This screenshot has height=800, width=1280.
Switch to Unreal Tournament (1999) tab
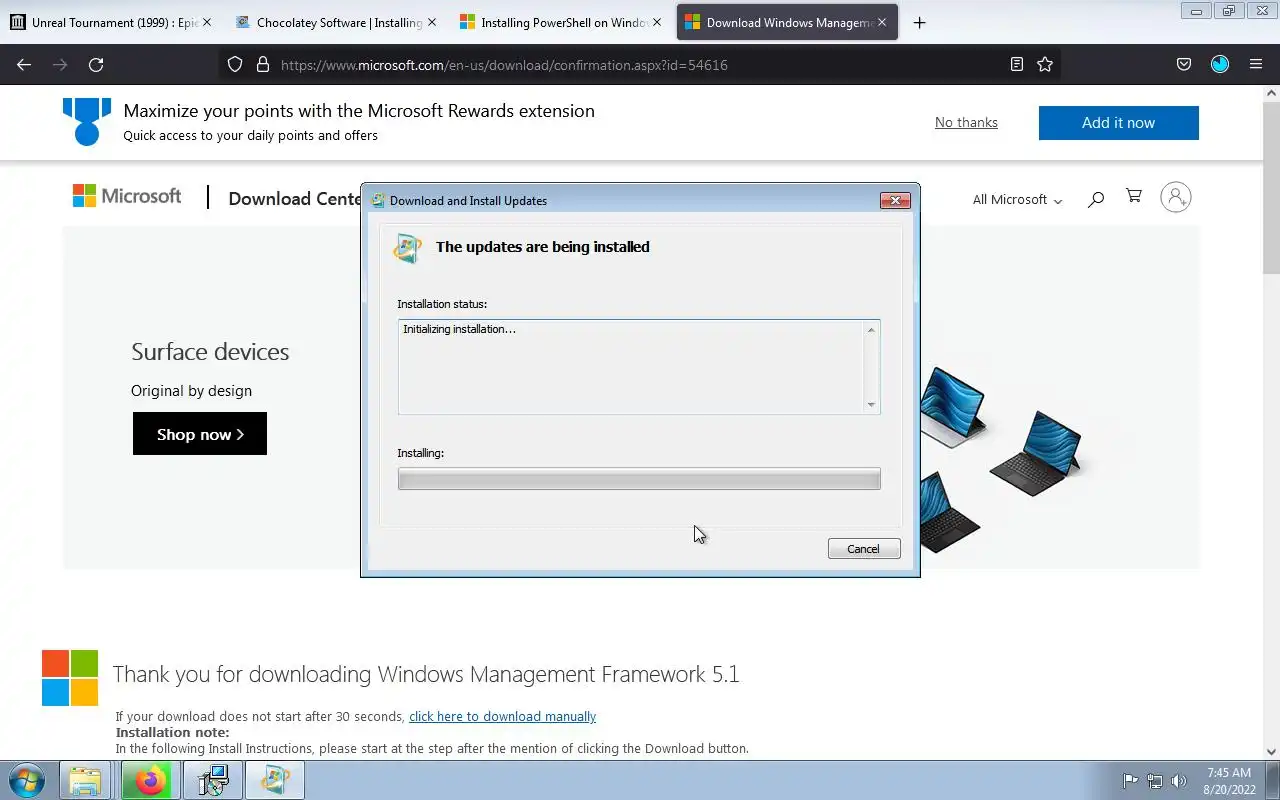(x=110, y=22)
